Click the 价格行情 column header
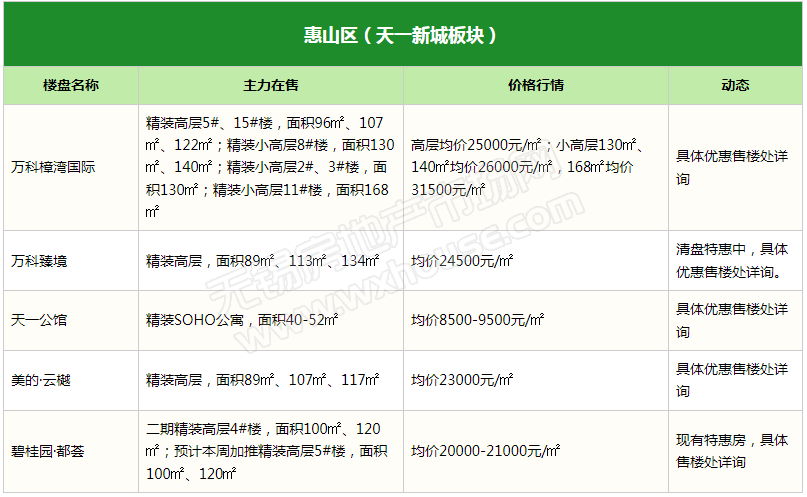807x497 pixels. click(536, 86)
